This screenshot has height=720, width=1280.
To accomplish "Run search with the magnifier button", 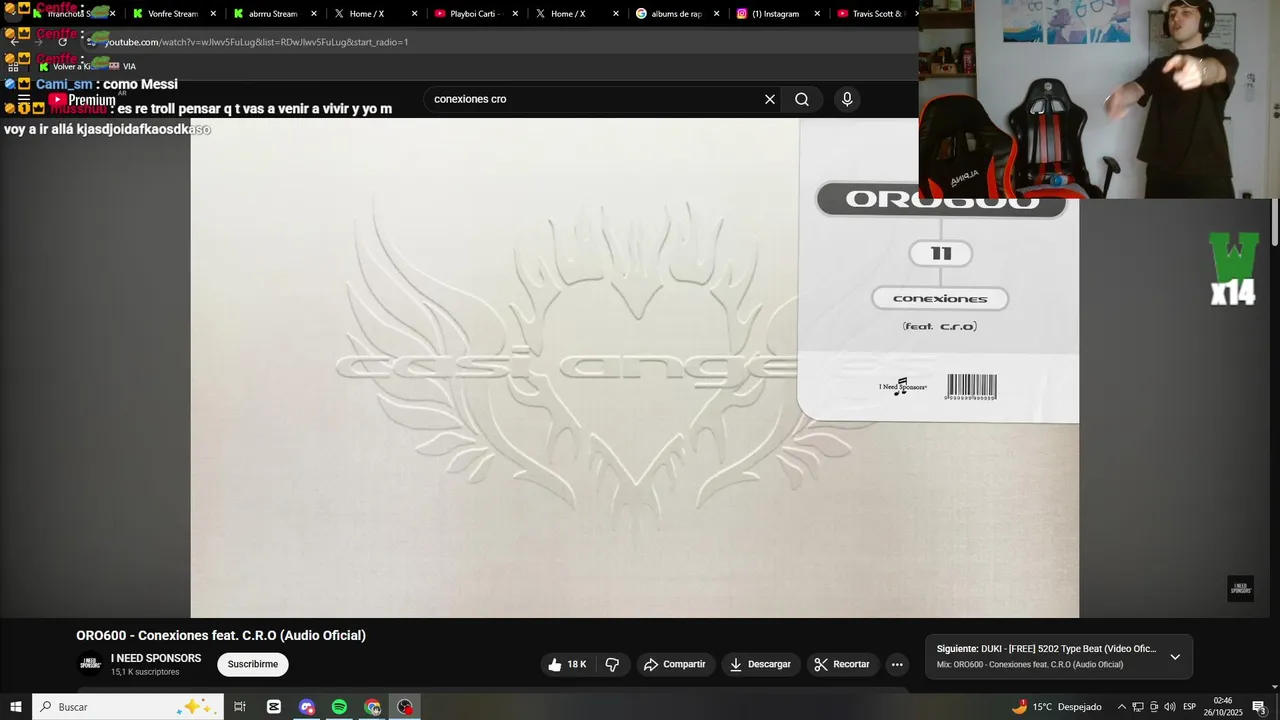I will (802, 99).
